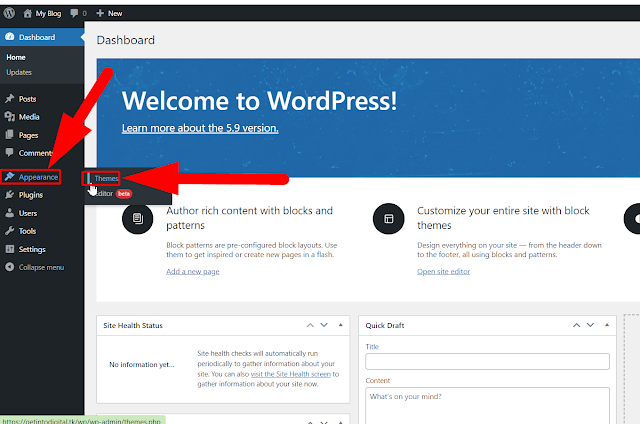Click the Posts pushpin icon
The height and width of the screenshot is (424, 640).
pos(9,99)
